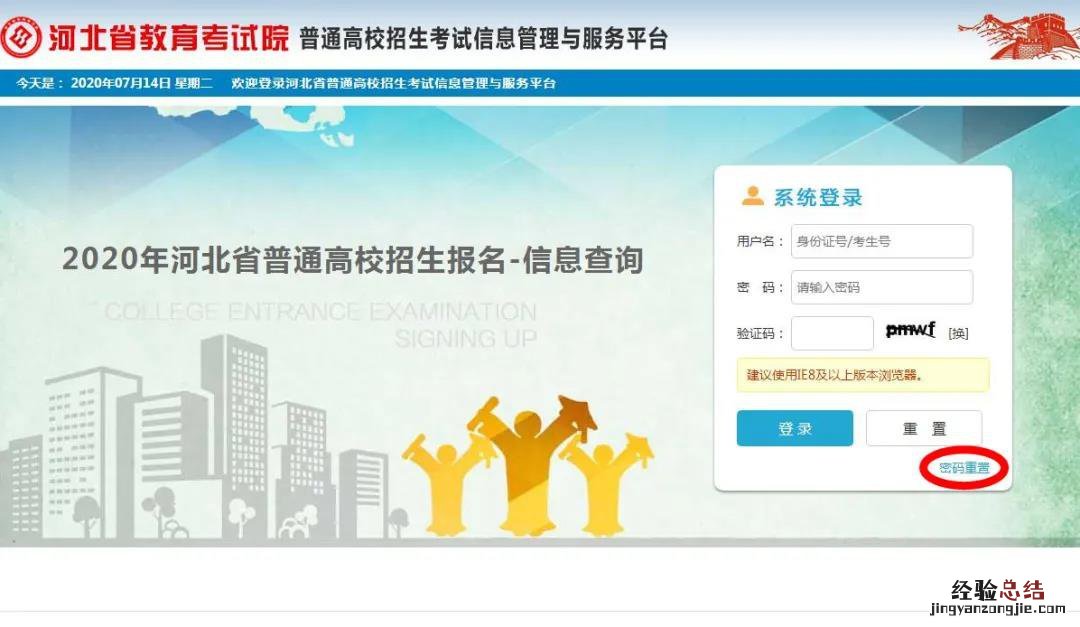The image size is (1080, 627).
Task: Click the welcome message in blue bar
Action: pos(393,83)
